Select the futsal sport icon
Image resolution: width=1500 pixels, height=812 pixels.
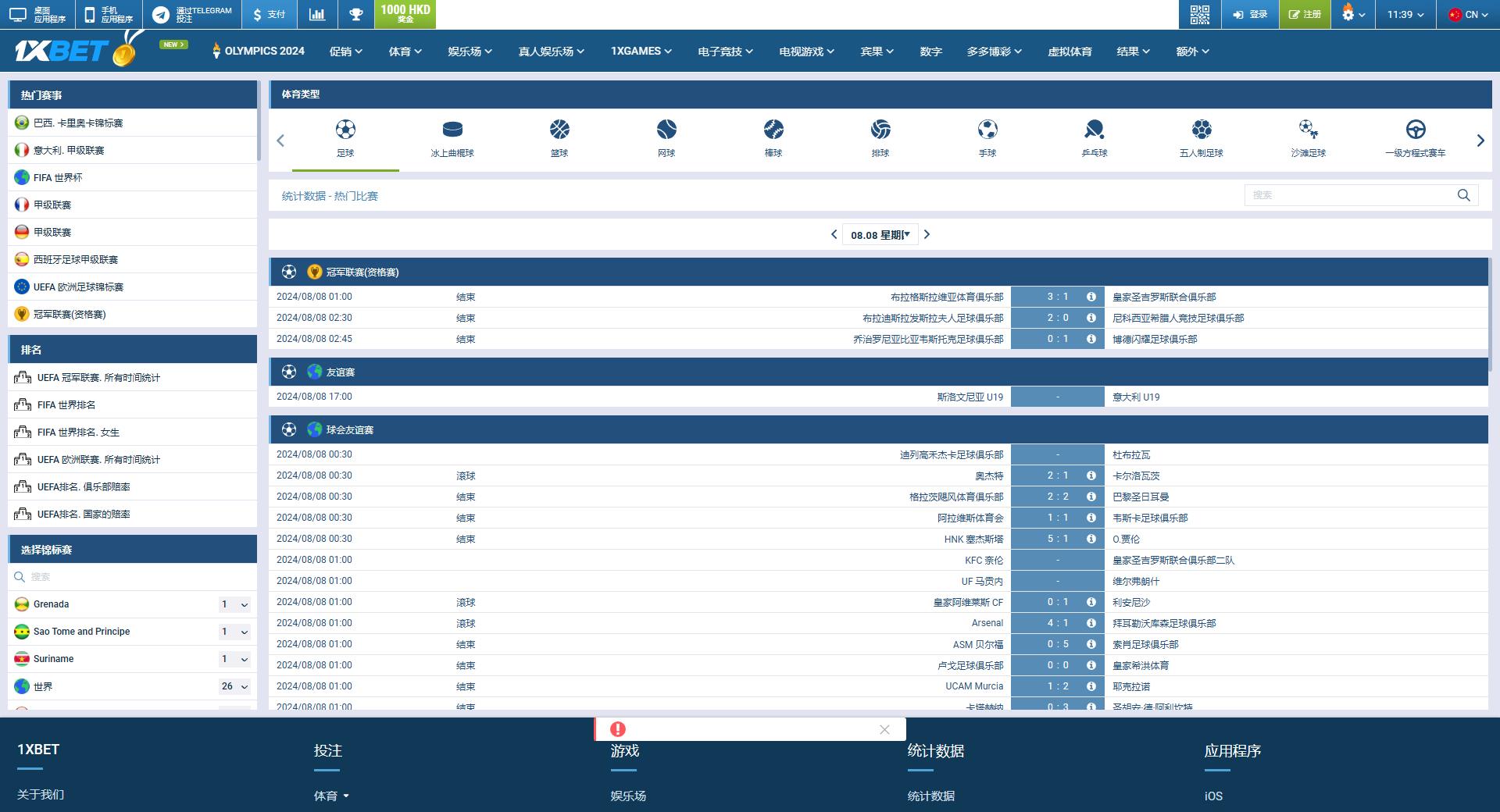coord(1202,130)
